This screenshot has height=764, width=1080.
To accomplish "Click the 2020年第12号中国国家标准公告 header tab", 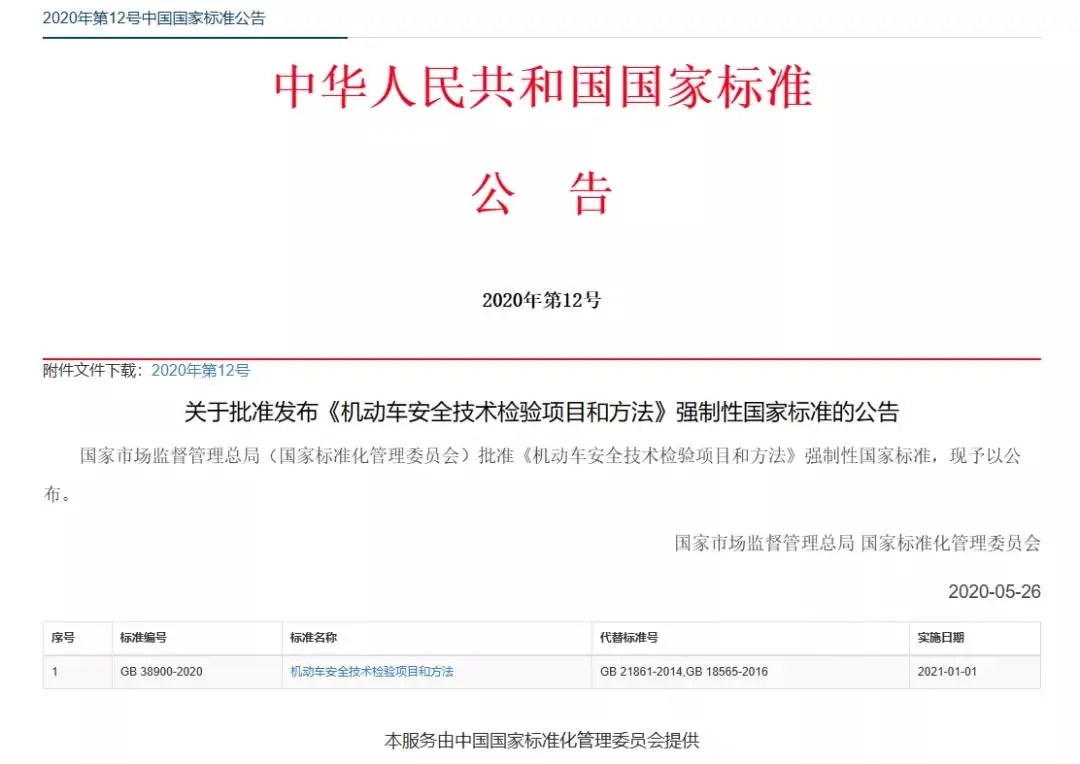I will point(154,18).
